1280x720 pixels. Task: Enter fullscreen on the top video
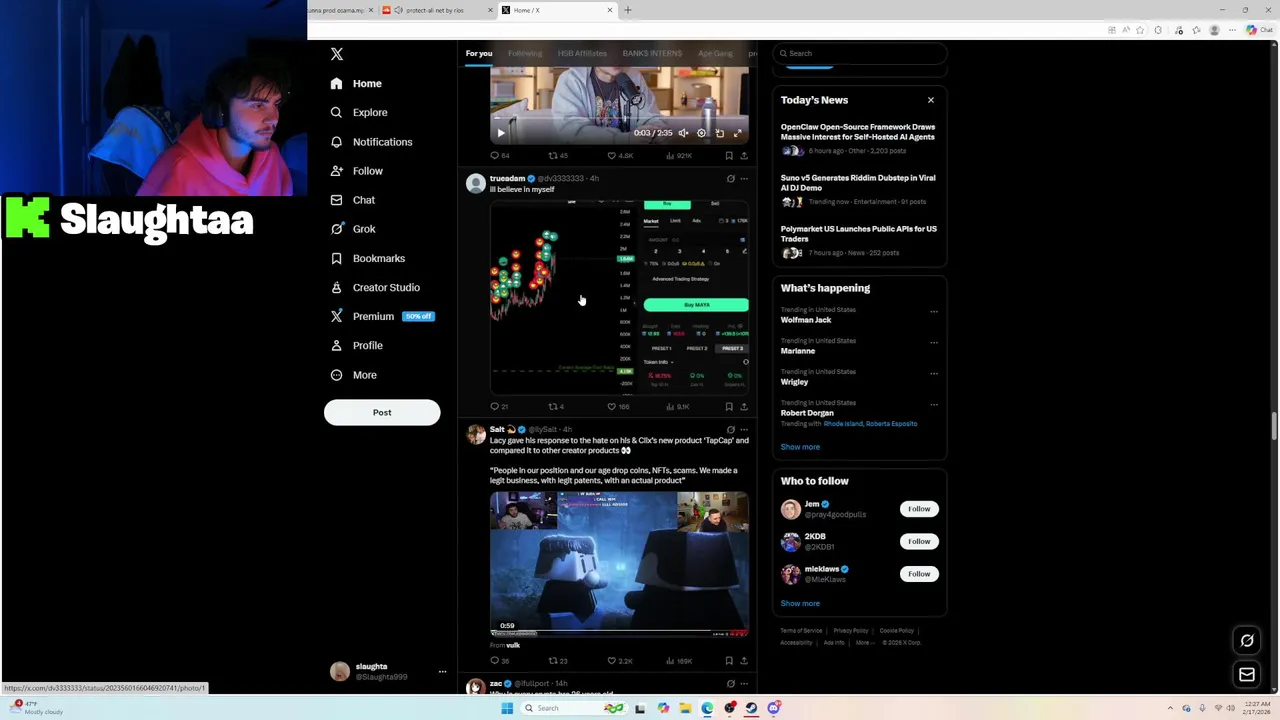point(738,133)
